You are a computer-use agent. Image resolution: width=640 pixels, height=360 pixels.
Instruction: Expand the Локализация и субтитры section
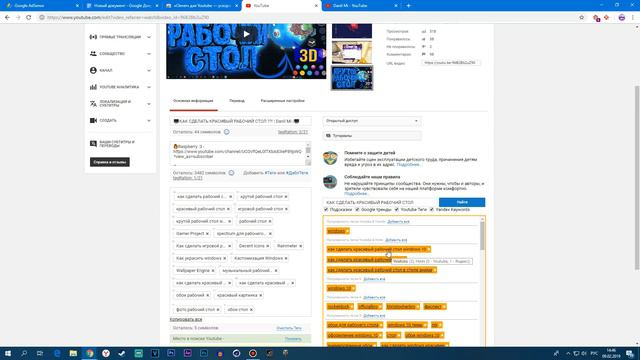tap(149, 104)
